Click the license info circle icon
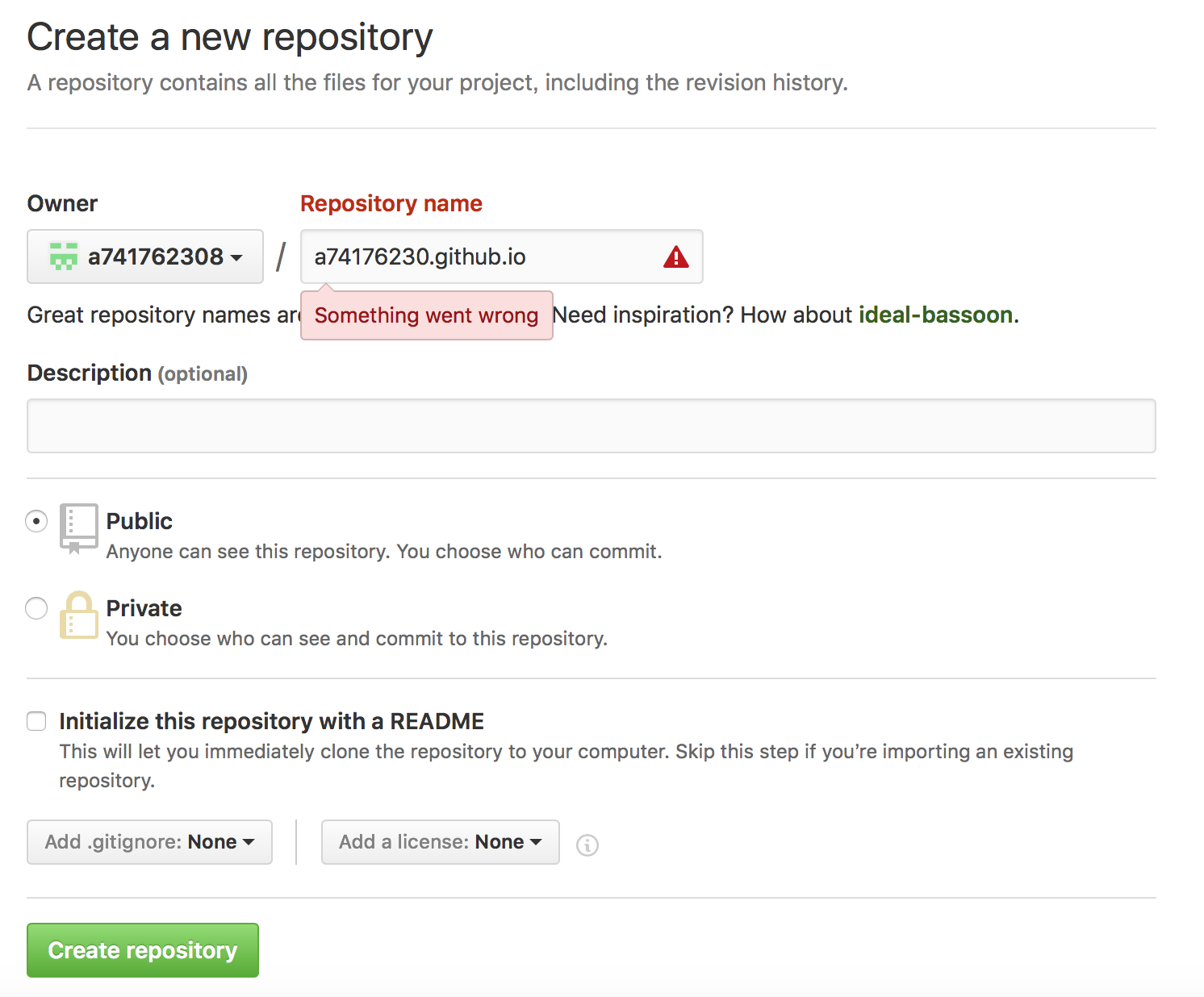1204x997 pixels. pos(587,845)
